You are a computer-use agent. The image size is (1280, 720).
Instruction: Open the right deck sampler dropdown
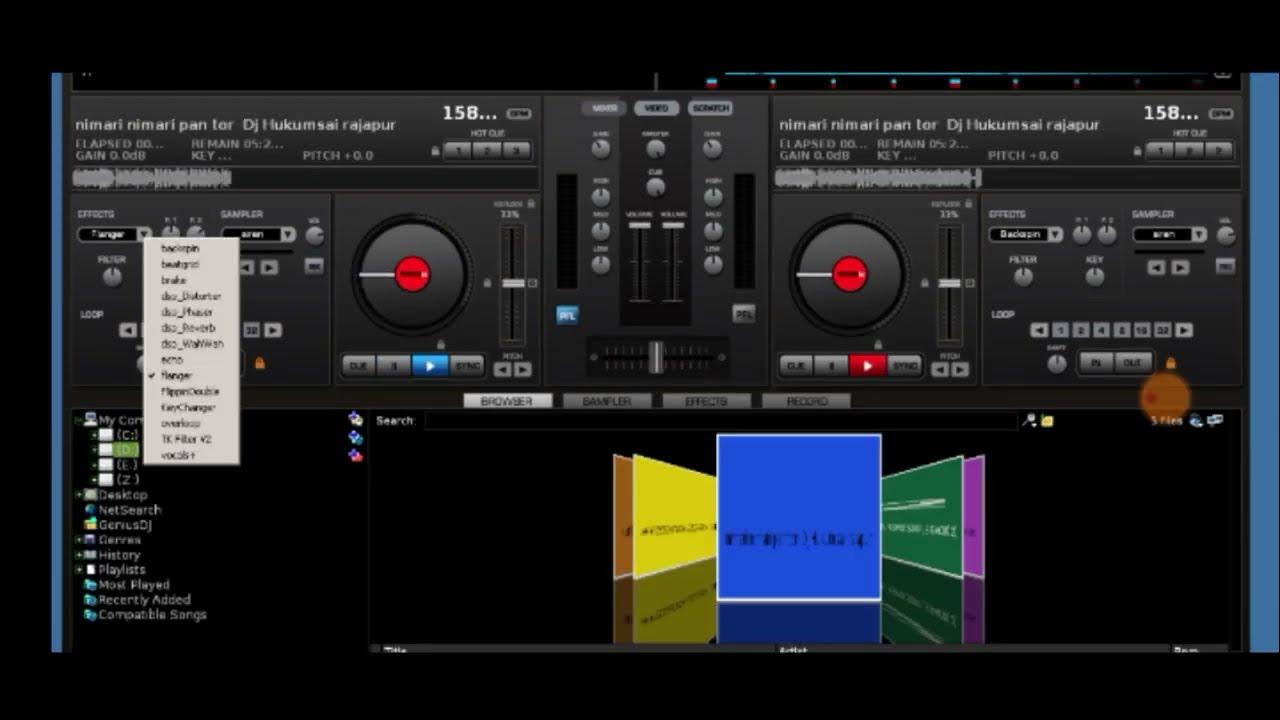point(1199,234)
